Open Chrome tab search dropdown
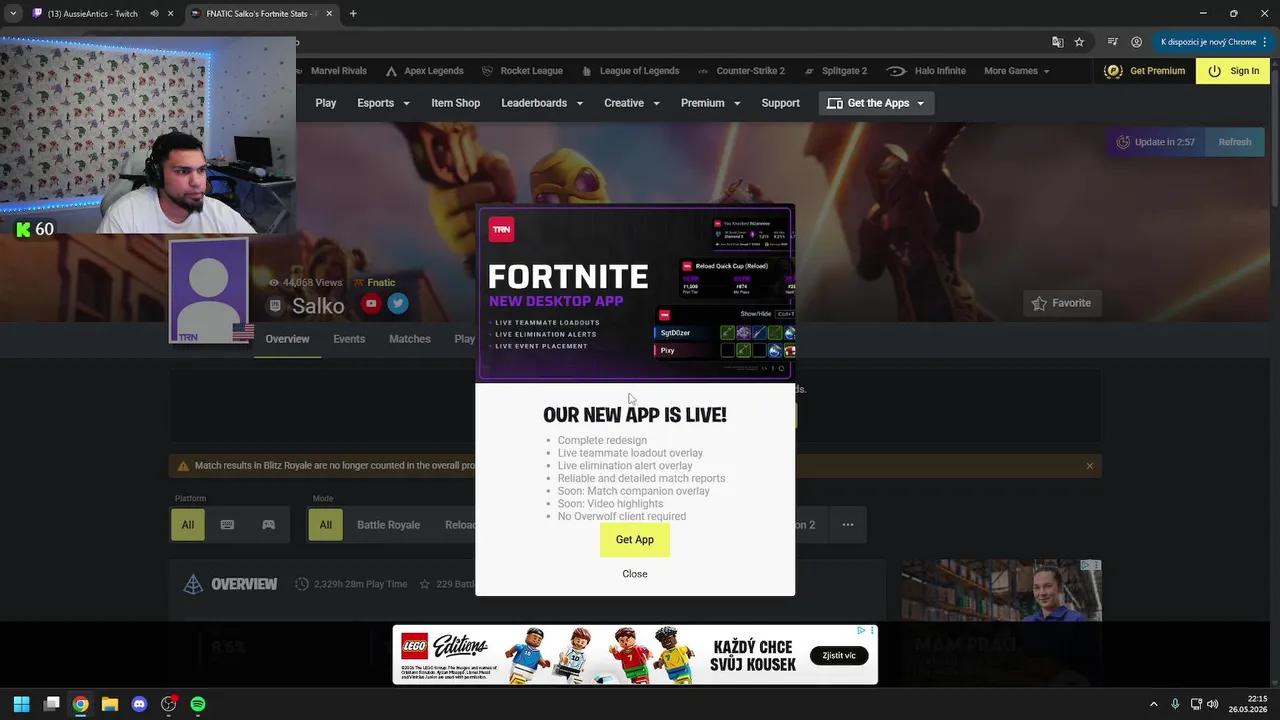Image resolution: width=1280 pixels, height=720 pixels. pyautogui.click(x=13, y=14)
